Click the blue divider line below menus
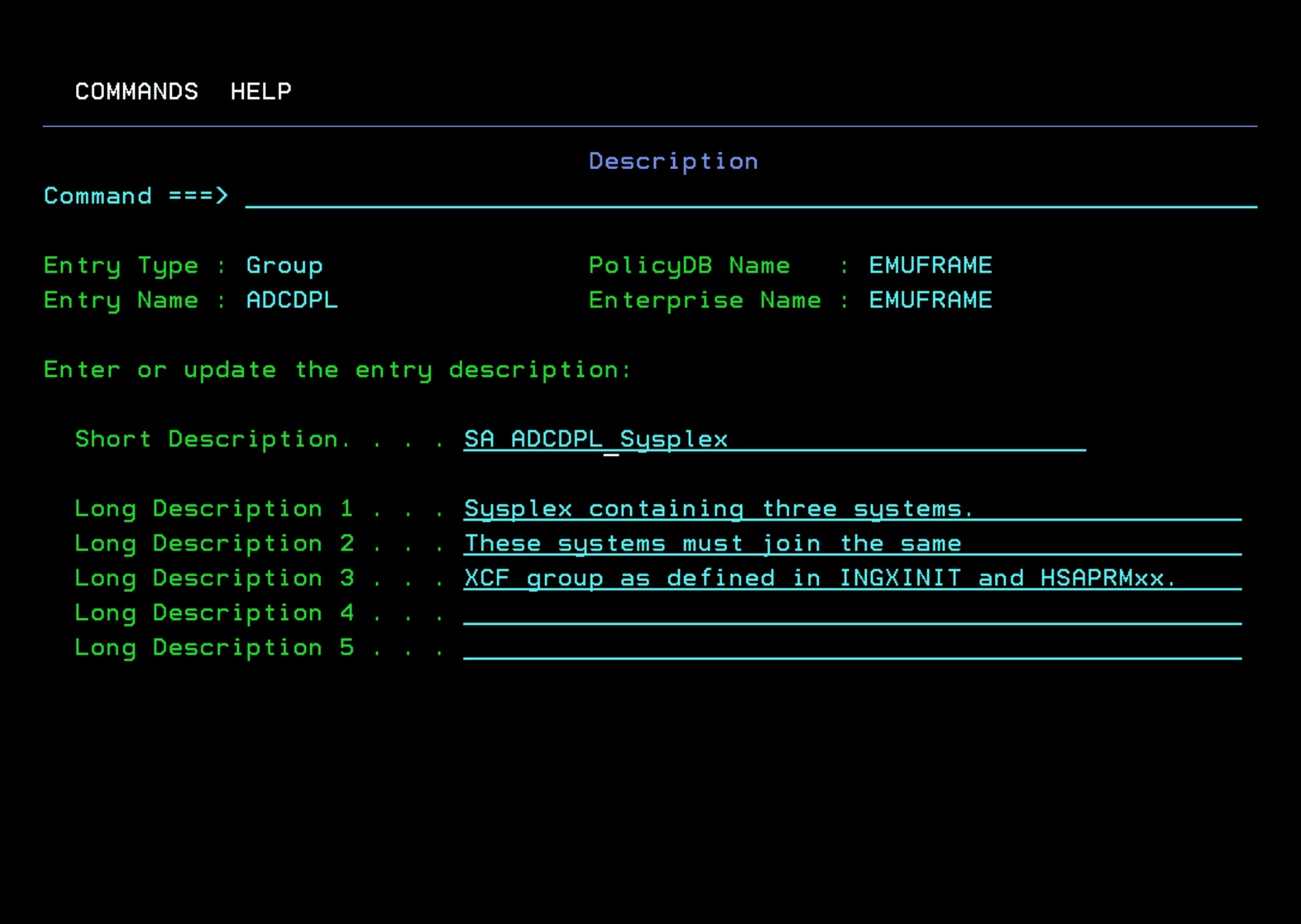1301x924 pixels. (650, 126)
